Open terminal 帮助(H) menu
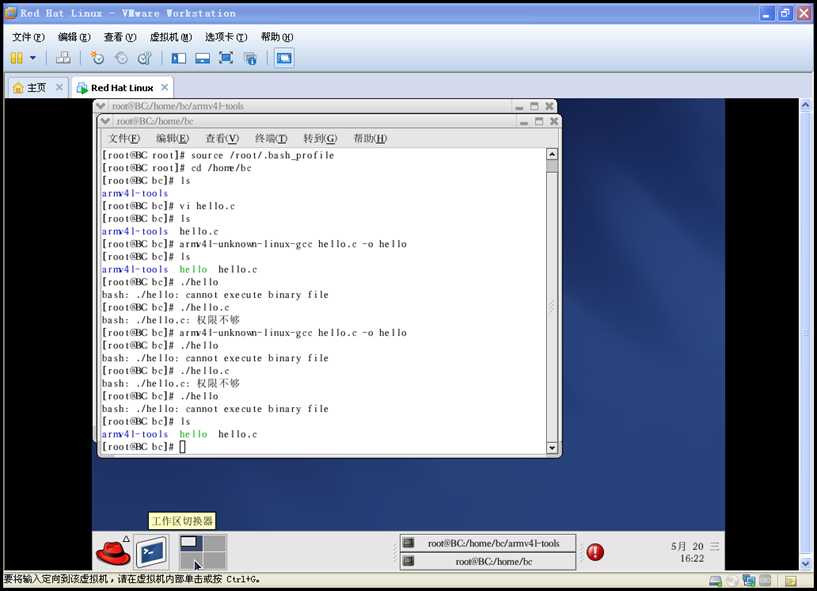Screen dimensions: 817x591 (370, 139)
